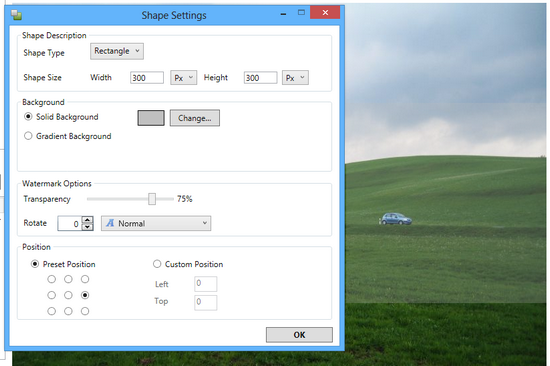Click the gray background color swatch
Screen dimensions: 550x366
point(151,118)
